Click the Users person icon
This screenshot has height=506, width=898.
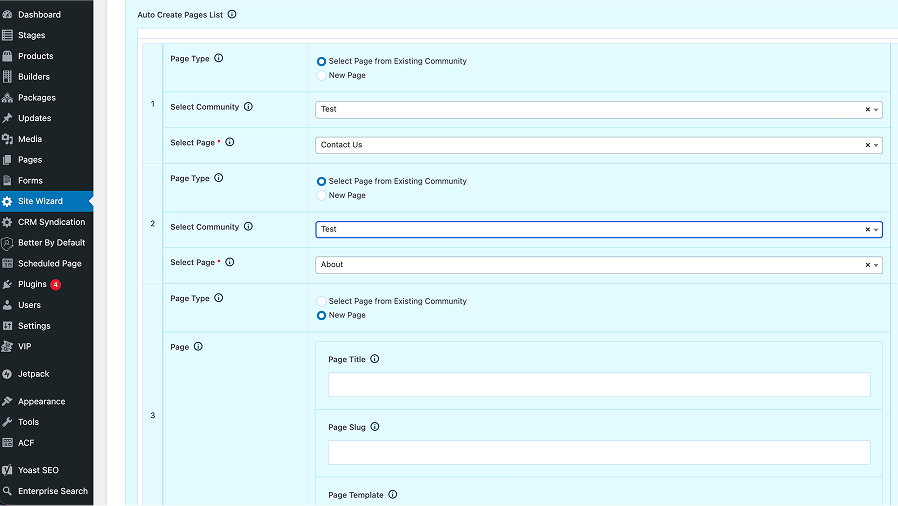coord(7,305)
